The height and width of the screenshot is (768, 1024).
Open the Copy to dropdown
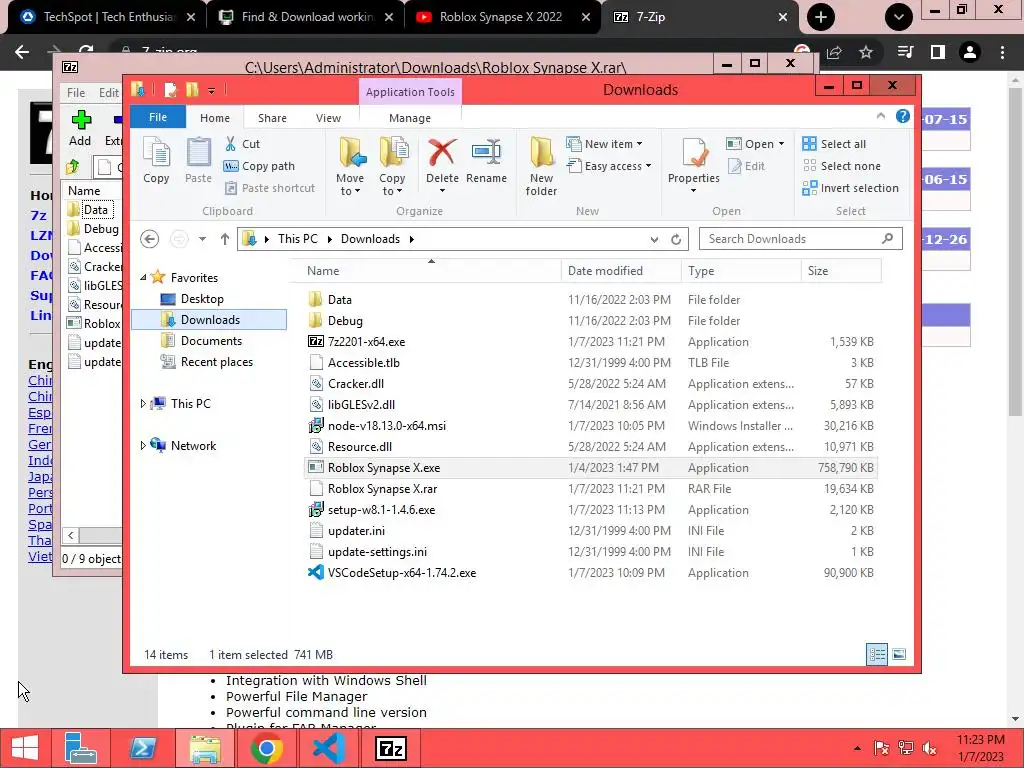(x=392, y=166)
